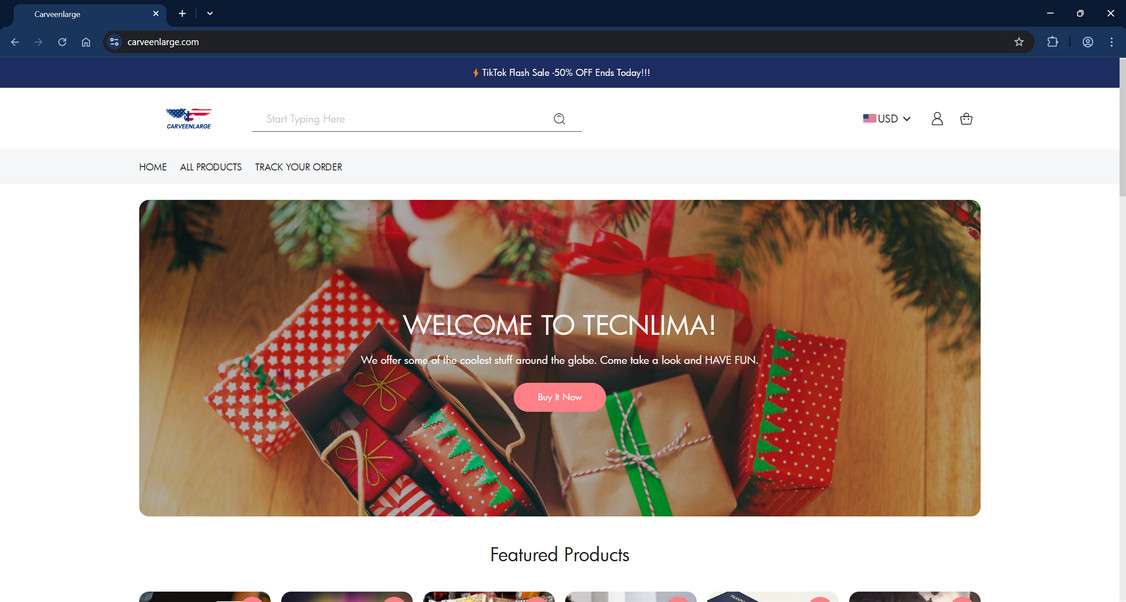
Task: Open Chrome three-dot menu
Action: coord(1111,42)
